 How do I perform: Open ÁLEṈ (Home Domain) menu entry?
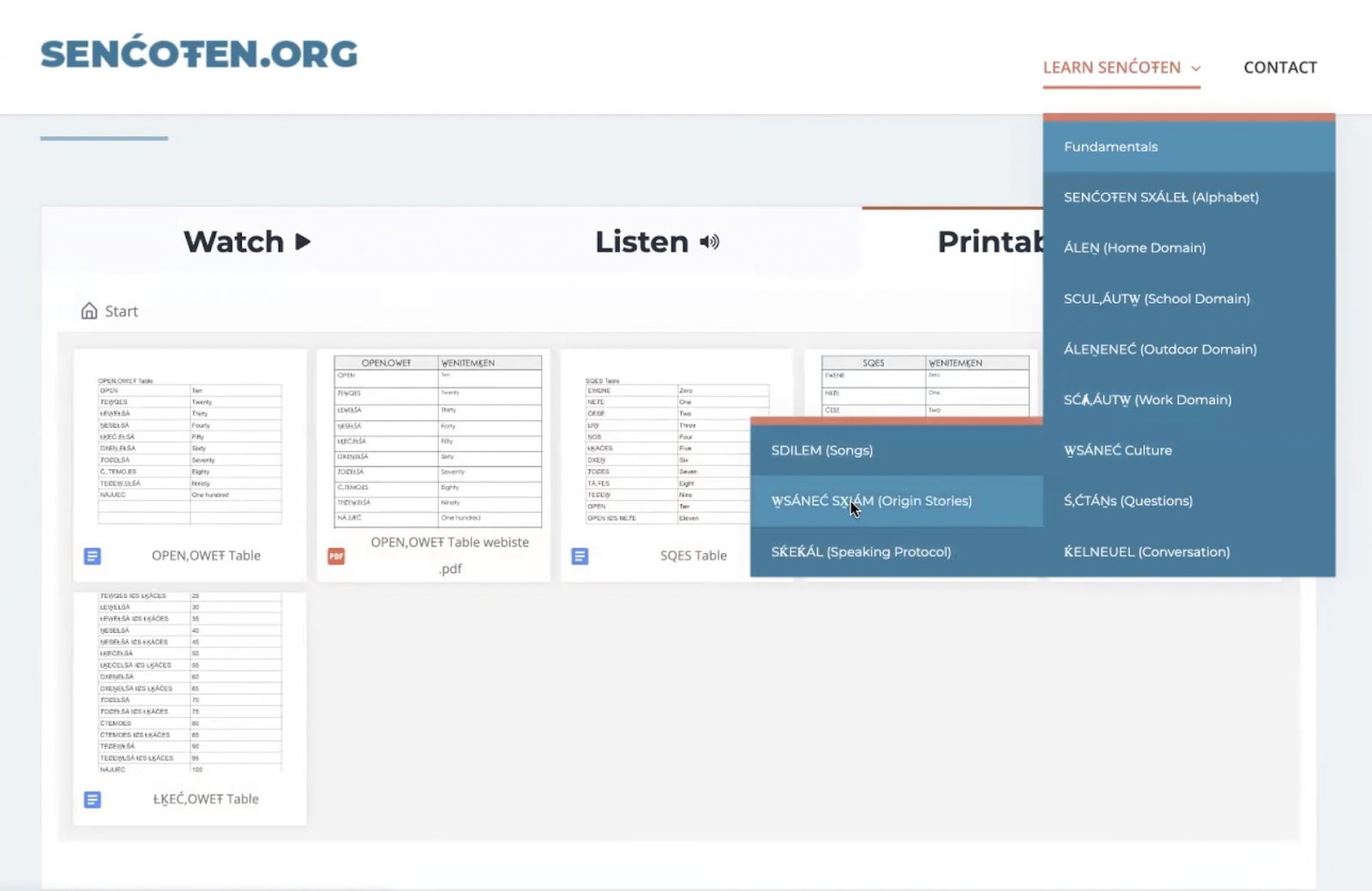pos(1134,248)
